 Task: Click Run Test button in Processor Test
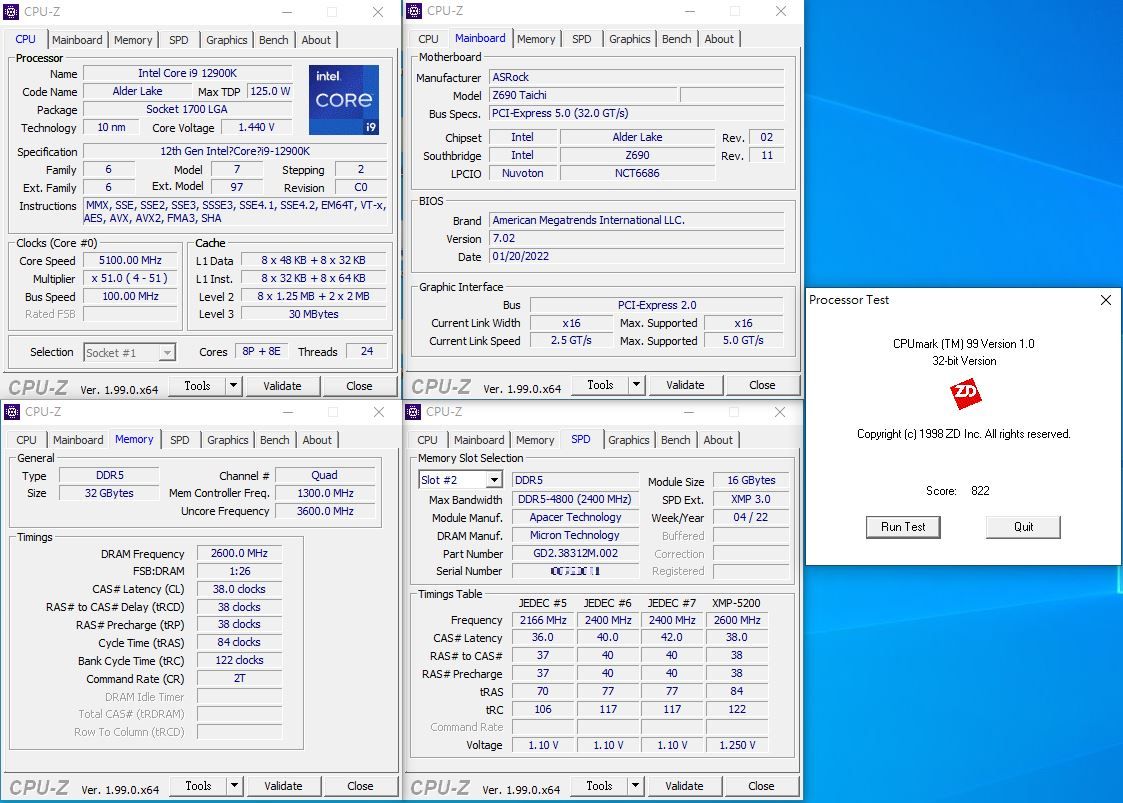(903, 527)
